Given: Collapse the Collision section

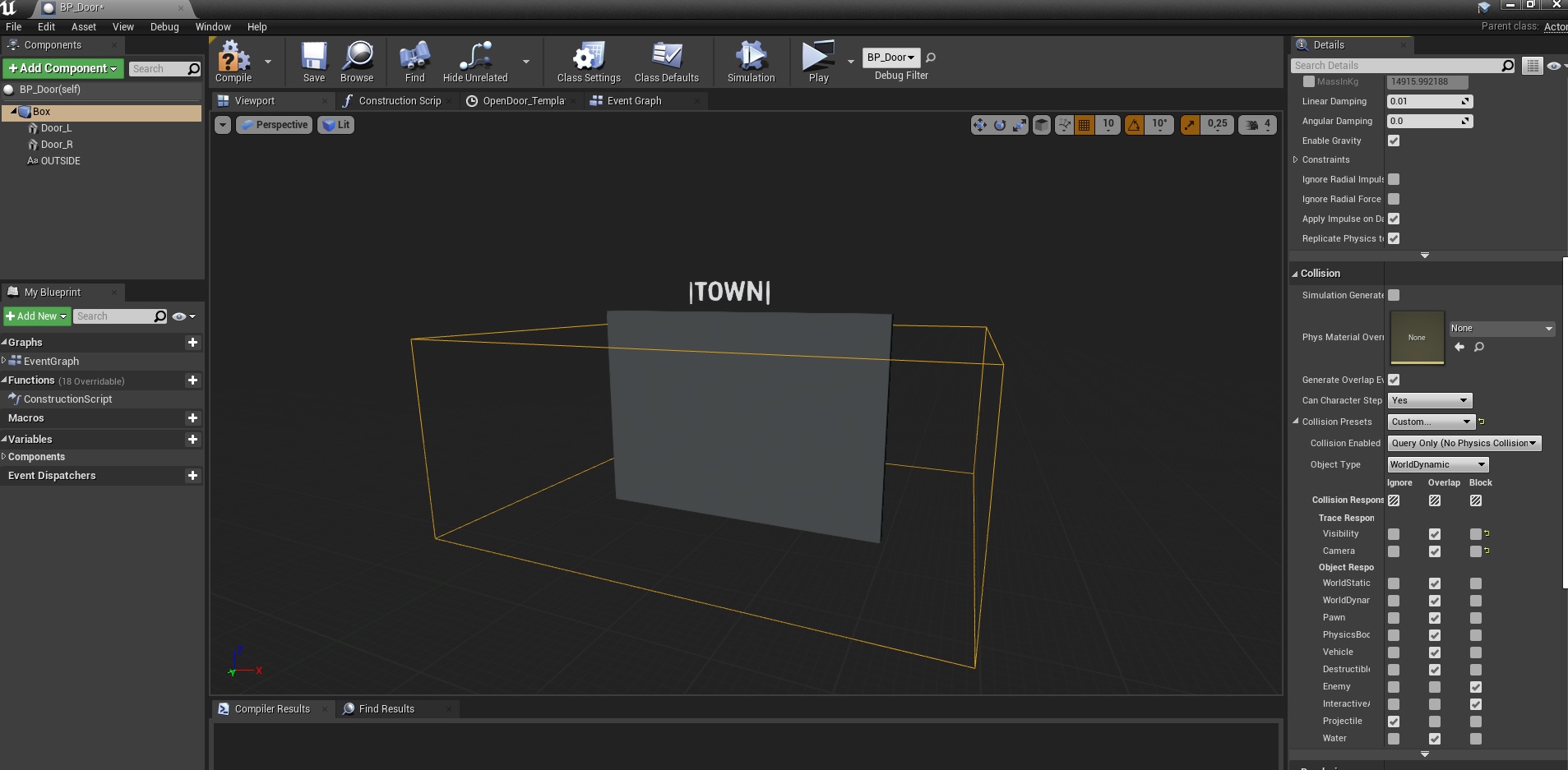Looking at the screenshot, I should pyautogui.click(x=1295, y=274).
